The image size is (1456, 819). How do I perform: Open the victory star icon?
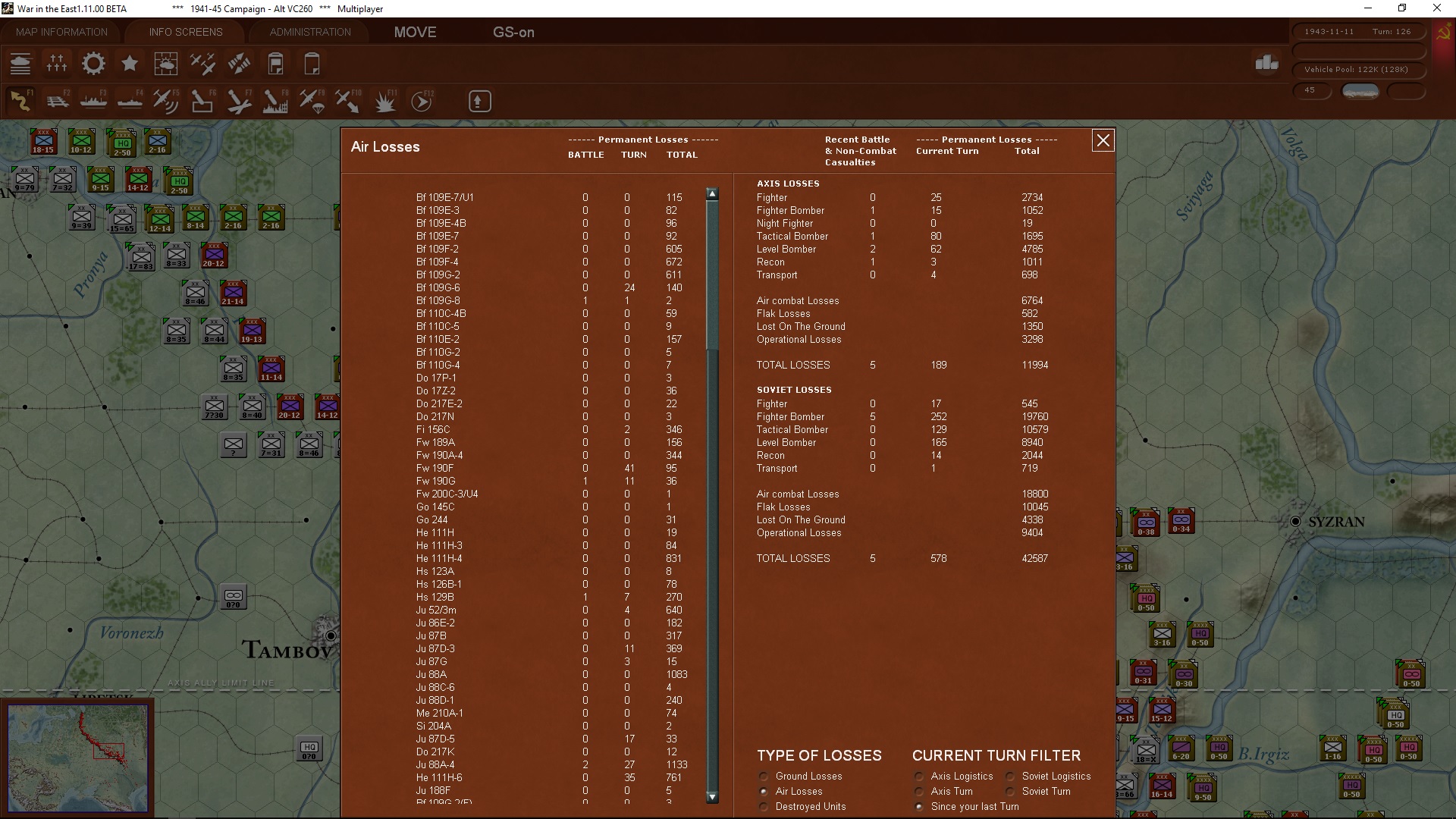(130, 64)
